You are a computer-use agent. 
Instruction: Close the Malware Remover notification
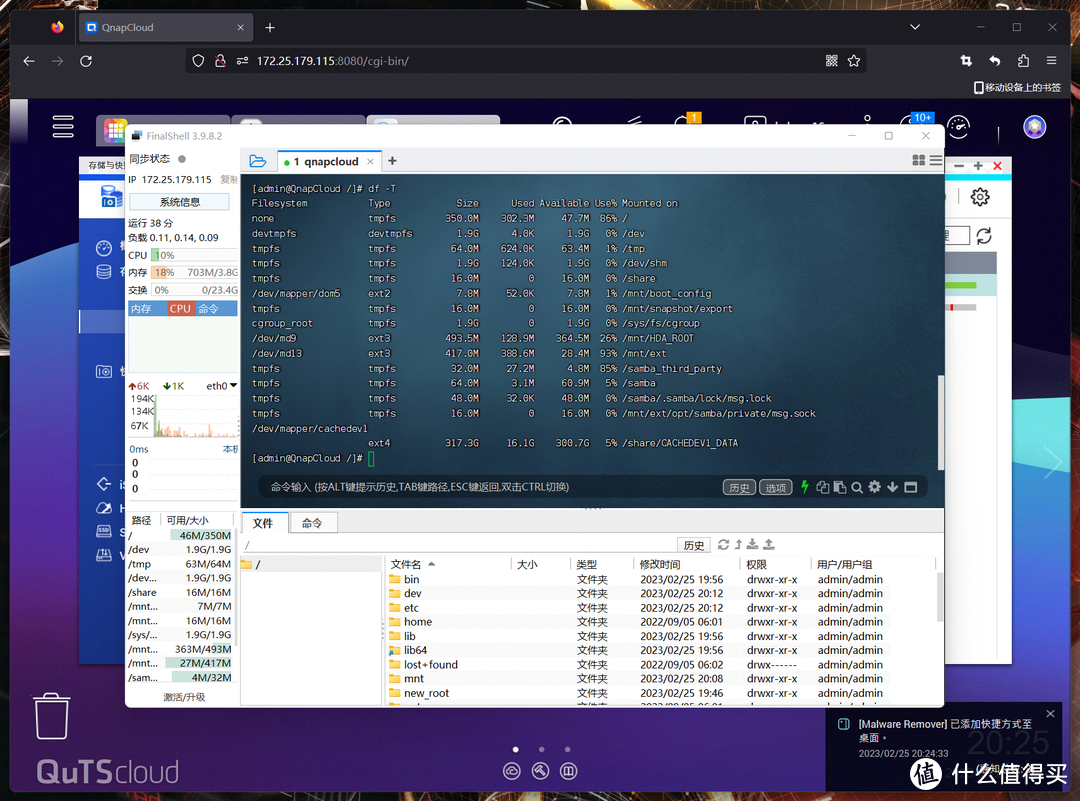[1050, 714]
